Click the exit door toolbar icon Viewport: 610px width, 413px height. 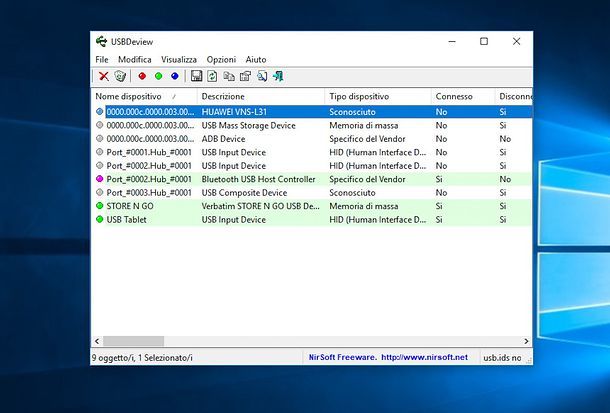coord(278,76)
